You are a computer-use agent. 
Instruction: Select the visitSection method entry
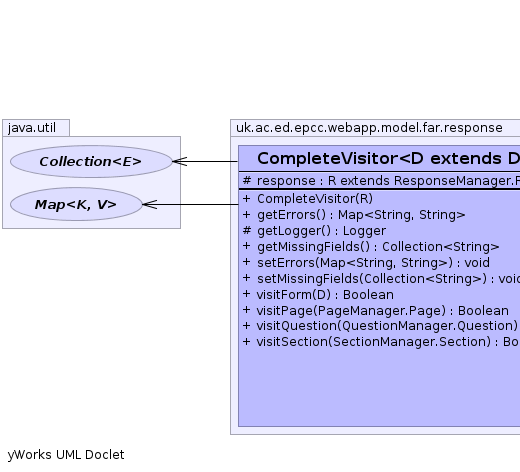click(381, 342)
